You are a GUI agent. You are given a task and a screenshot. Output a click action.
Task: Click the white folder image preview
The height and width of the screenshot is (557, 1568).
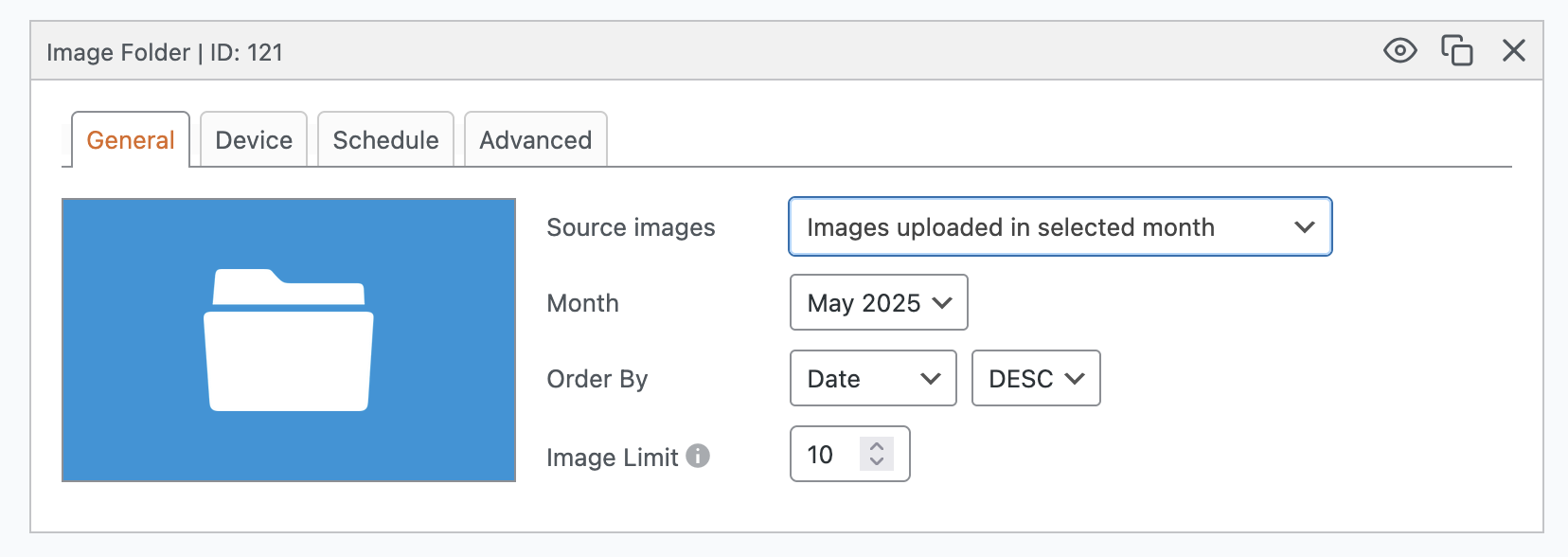[289, 340]
